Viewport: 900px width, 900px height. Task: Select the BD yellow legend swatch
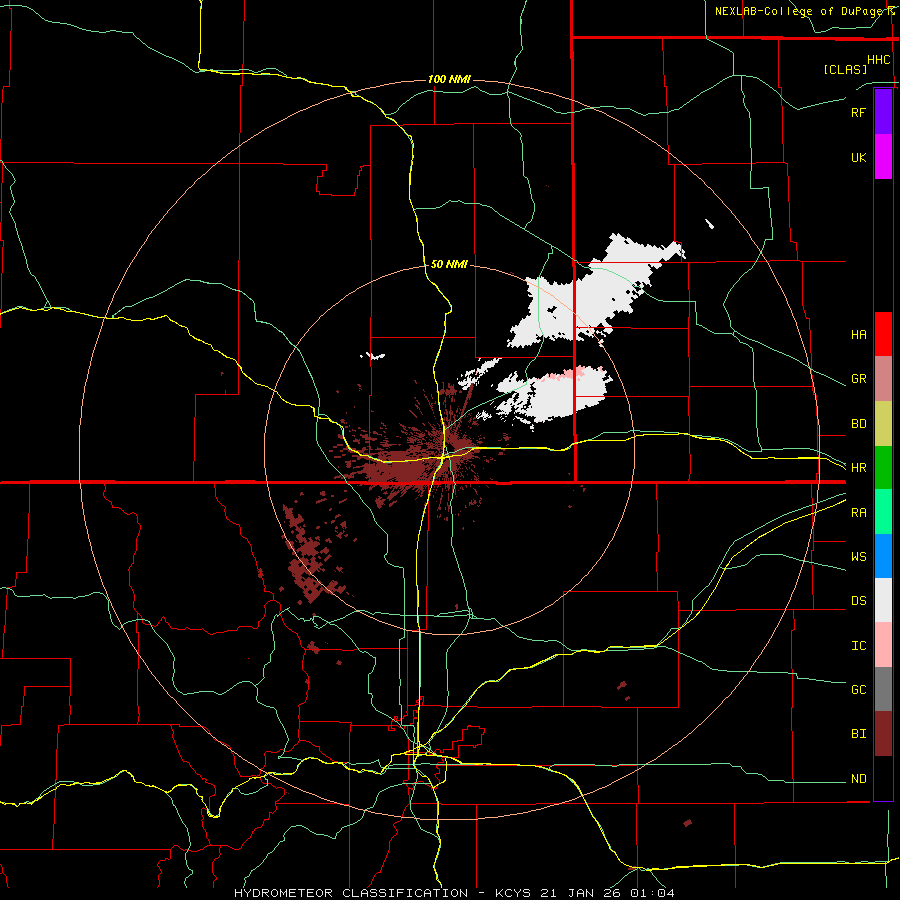(883, 423)
